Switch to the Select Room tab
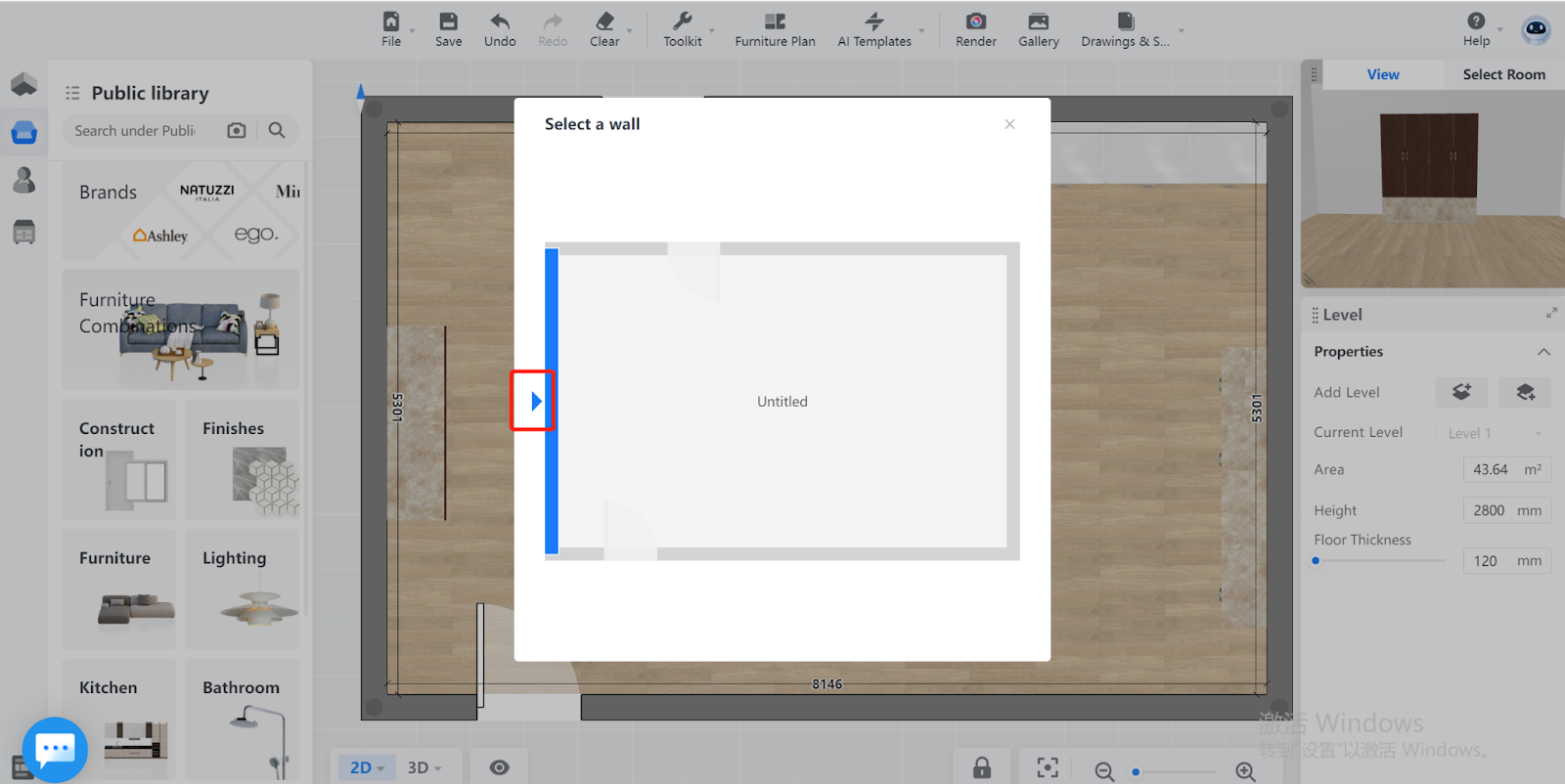 pyautogui.click(x=1503, y=74)
